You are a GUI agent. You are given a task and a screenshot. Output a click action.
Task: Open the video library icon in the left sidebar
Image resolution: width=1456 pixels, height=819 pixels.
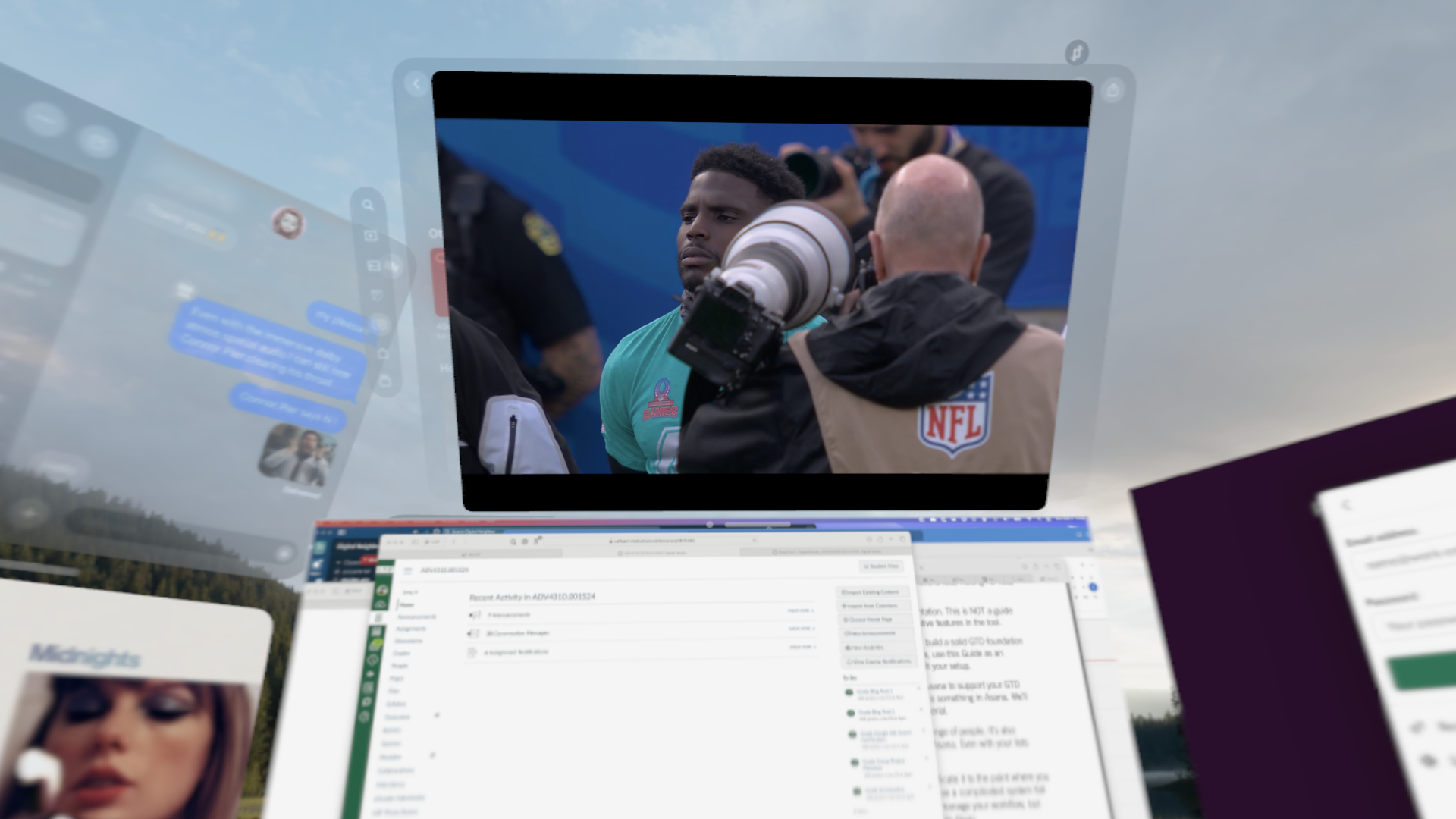coord(372,235)
